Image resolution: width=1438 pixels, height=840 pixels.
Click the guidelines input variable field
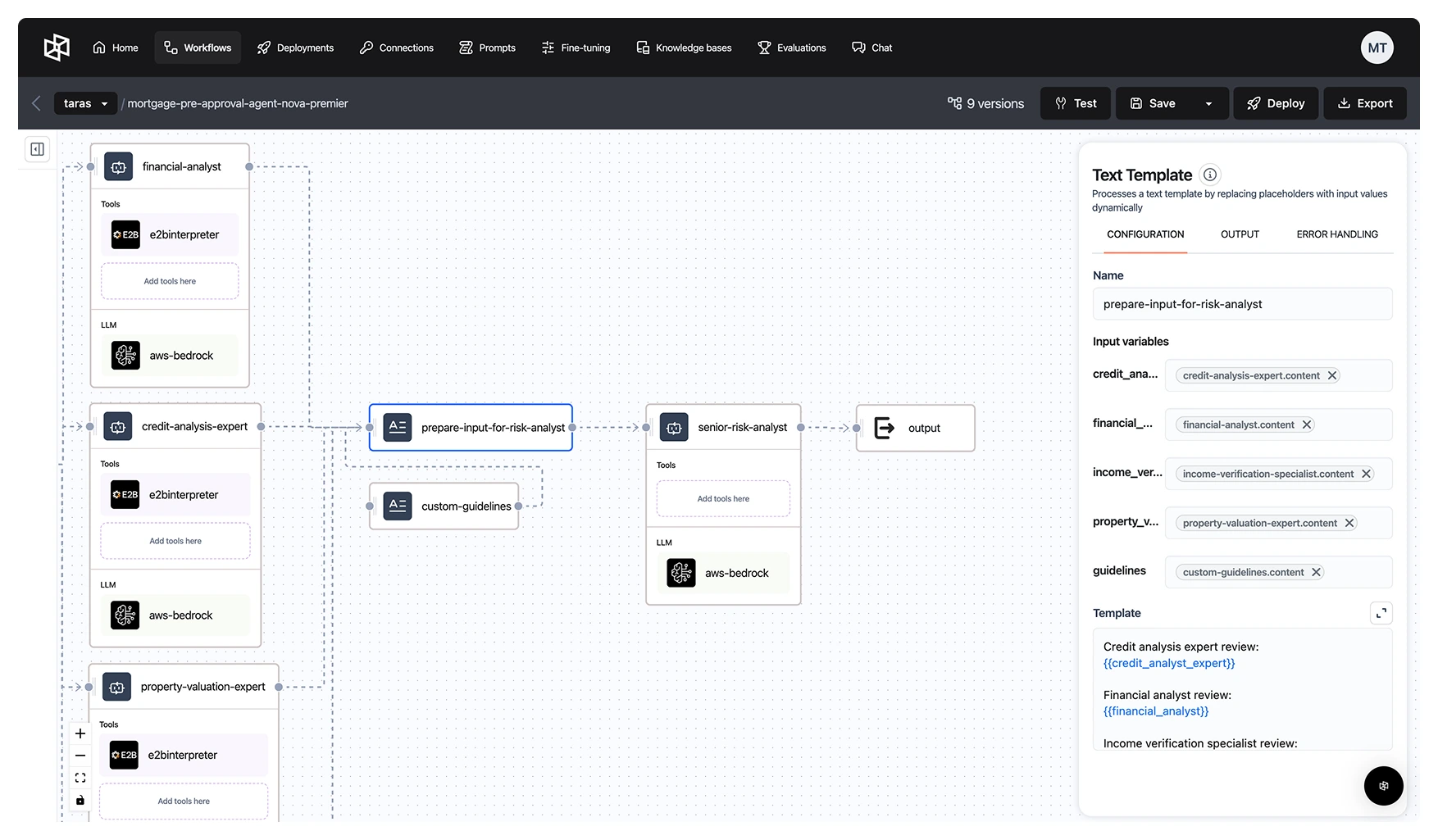(1278, 572)
